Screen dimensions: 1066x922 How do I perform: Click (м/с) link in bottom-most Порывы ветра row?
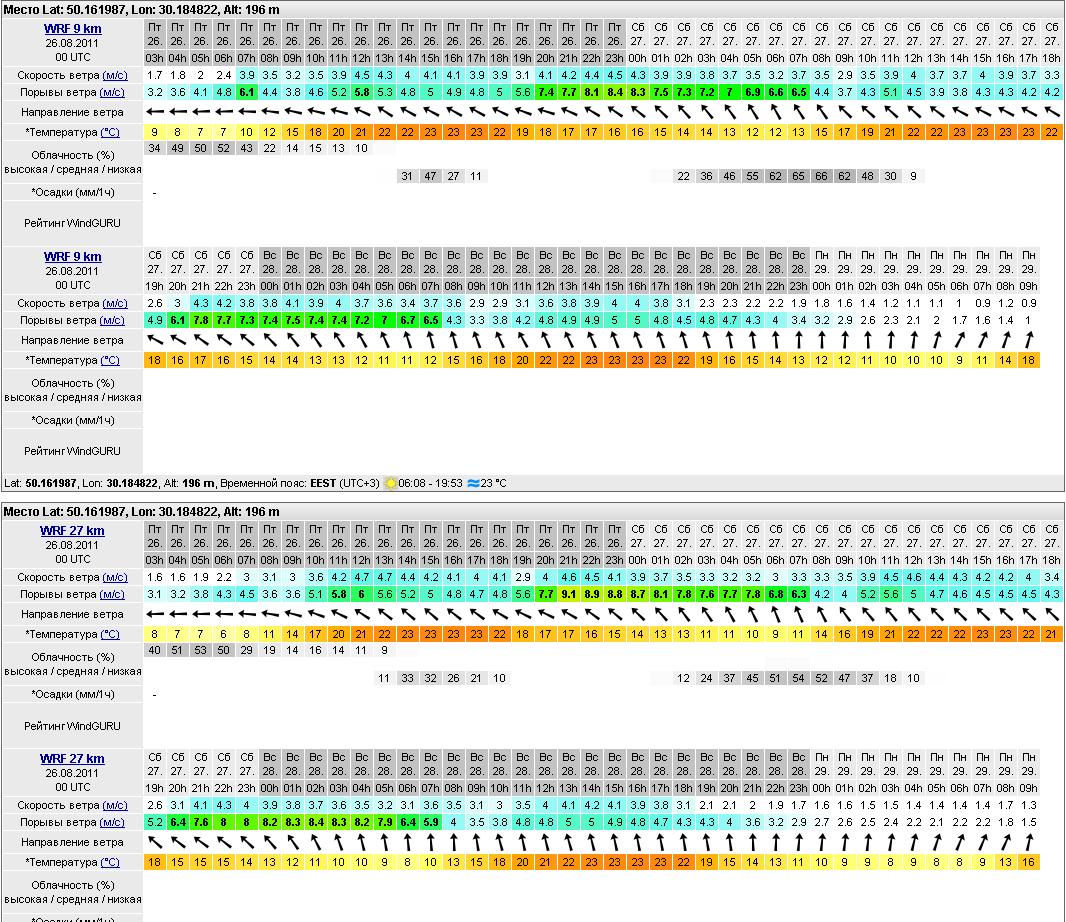pos(112,823)
